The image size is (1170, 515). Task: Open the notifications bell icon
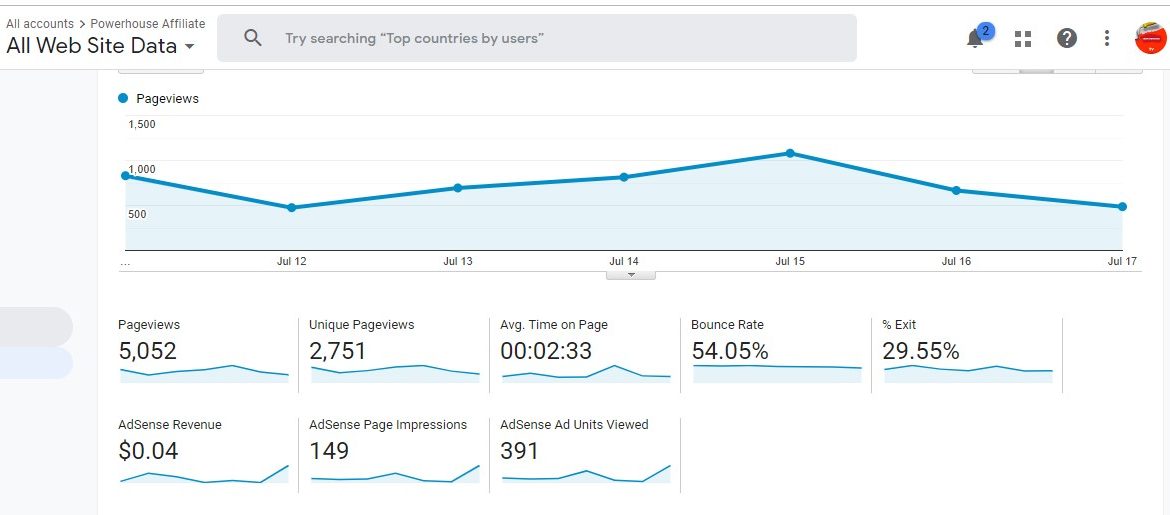pyautogui.click(x=975, y=39)
